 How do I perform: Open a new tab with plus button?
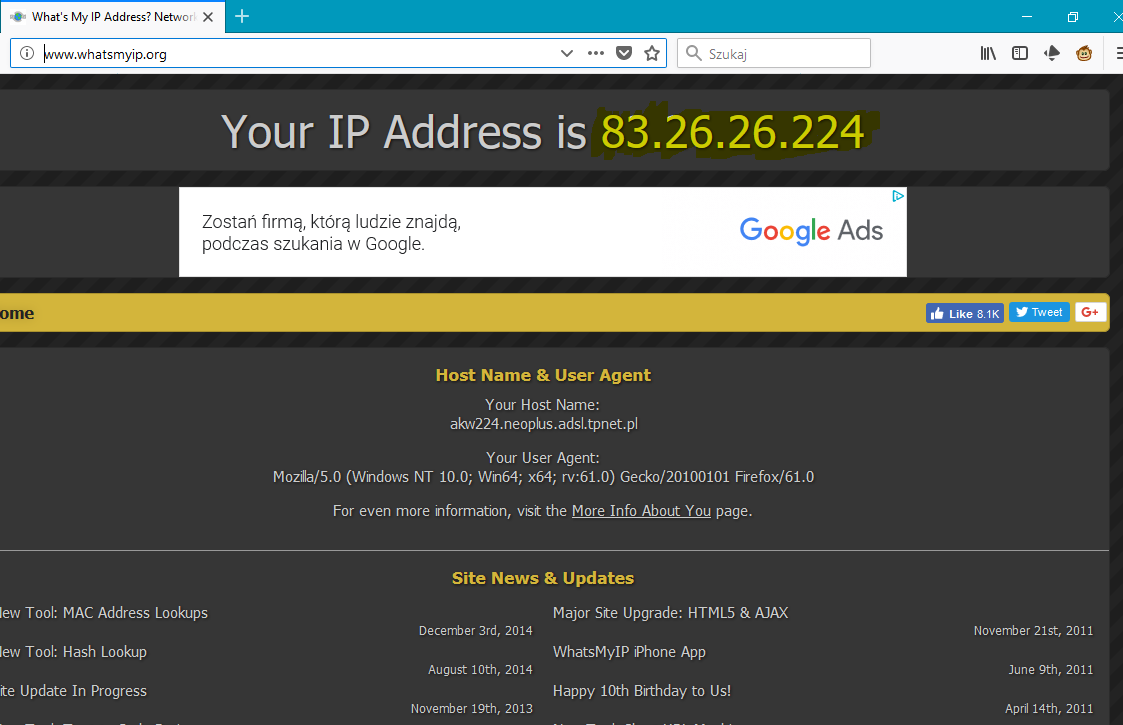point(241,17)
